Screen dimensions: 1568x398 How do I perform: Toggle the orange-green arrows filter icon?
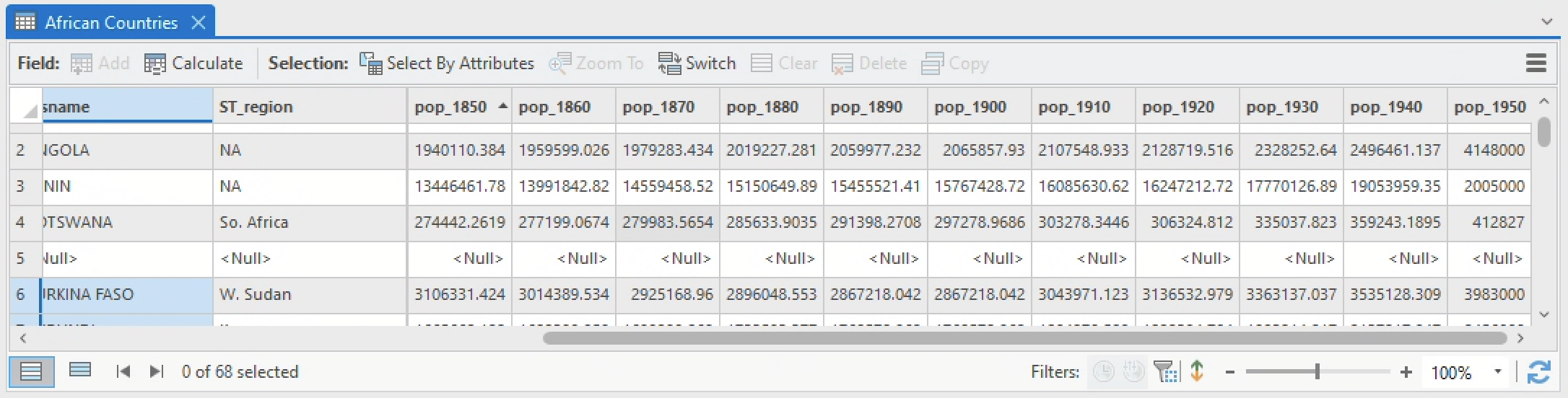(1197, 371)
